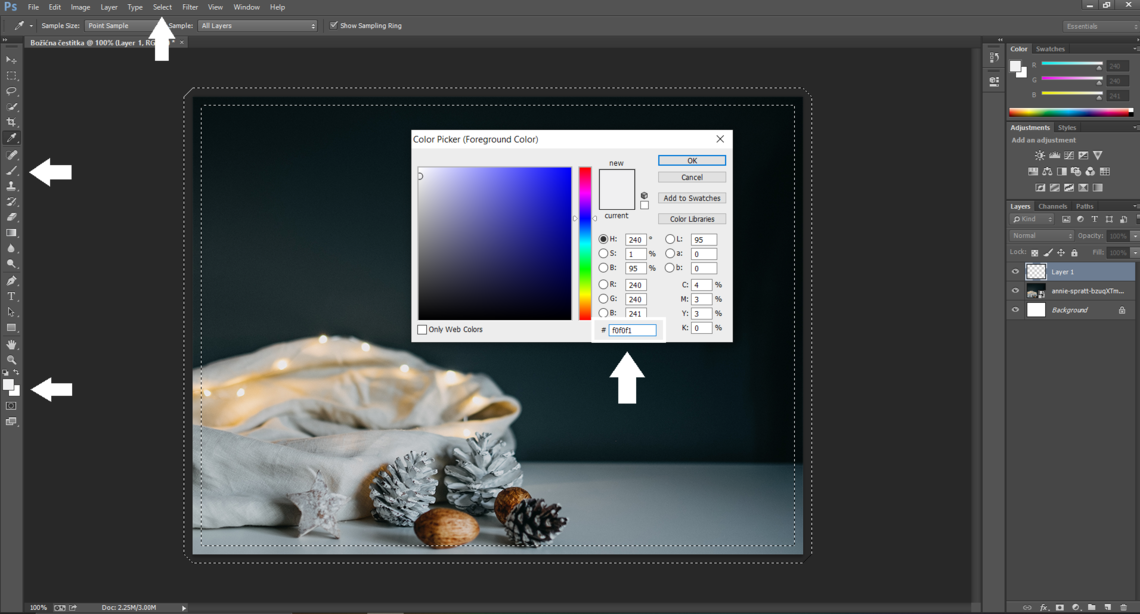Open Color Libraries button
Screen dimensions: 1140x614
tap(691, 219)
